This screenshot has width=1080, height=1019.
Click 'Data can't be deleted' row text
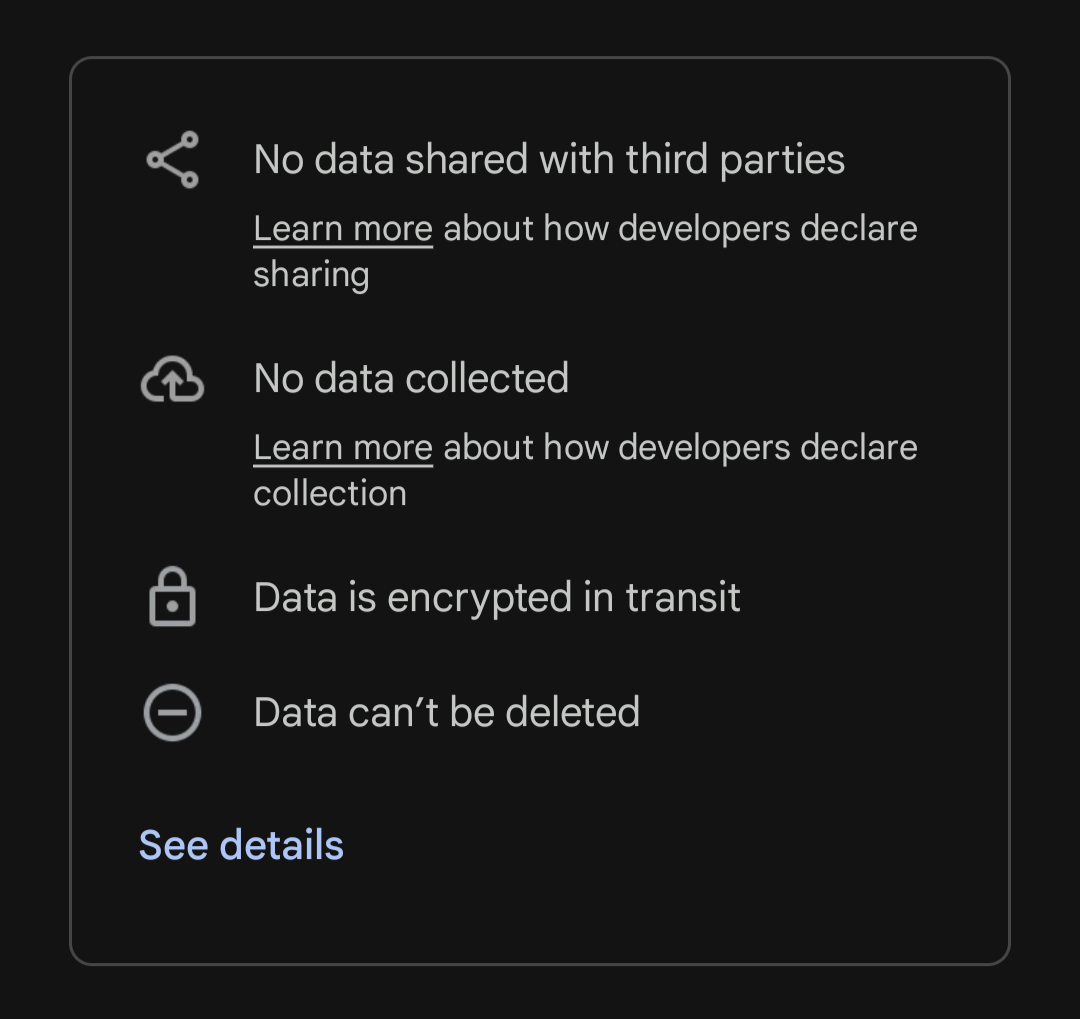click(x=446, y=712)
